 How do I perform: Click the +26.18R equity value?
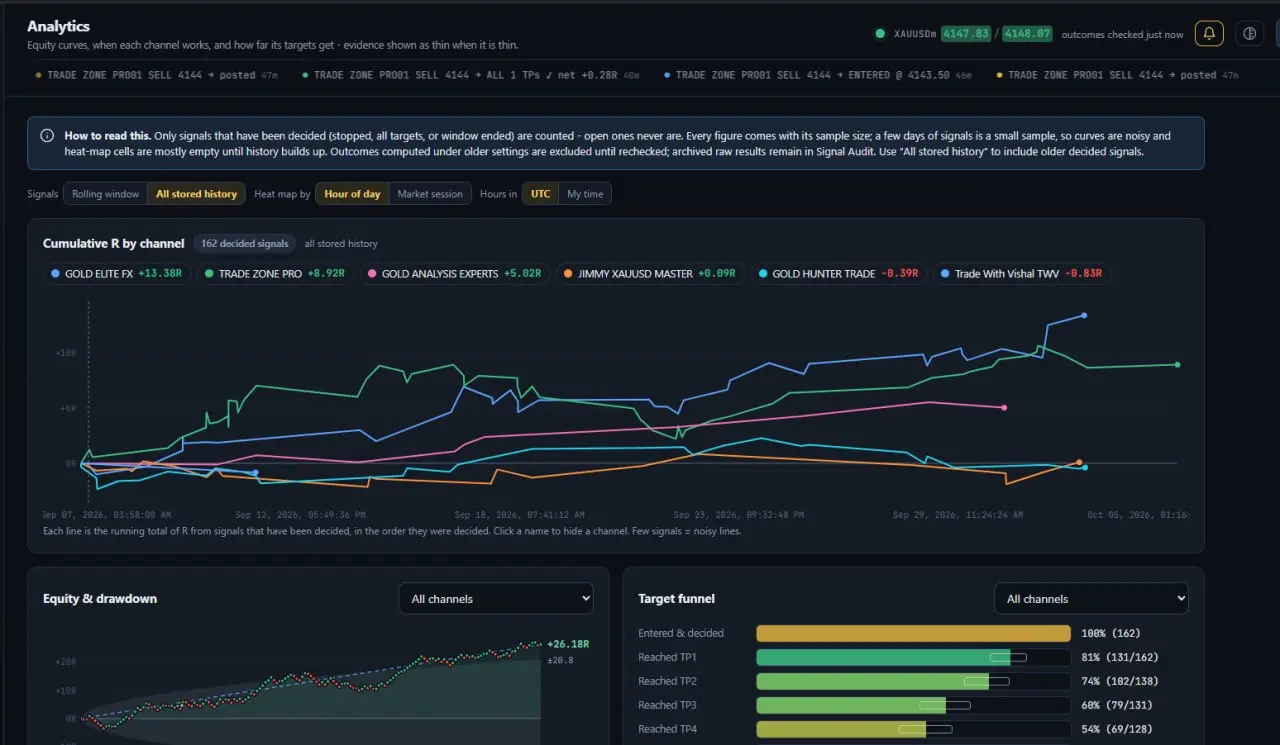click(568, 644)
